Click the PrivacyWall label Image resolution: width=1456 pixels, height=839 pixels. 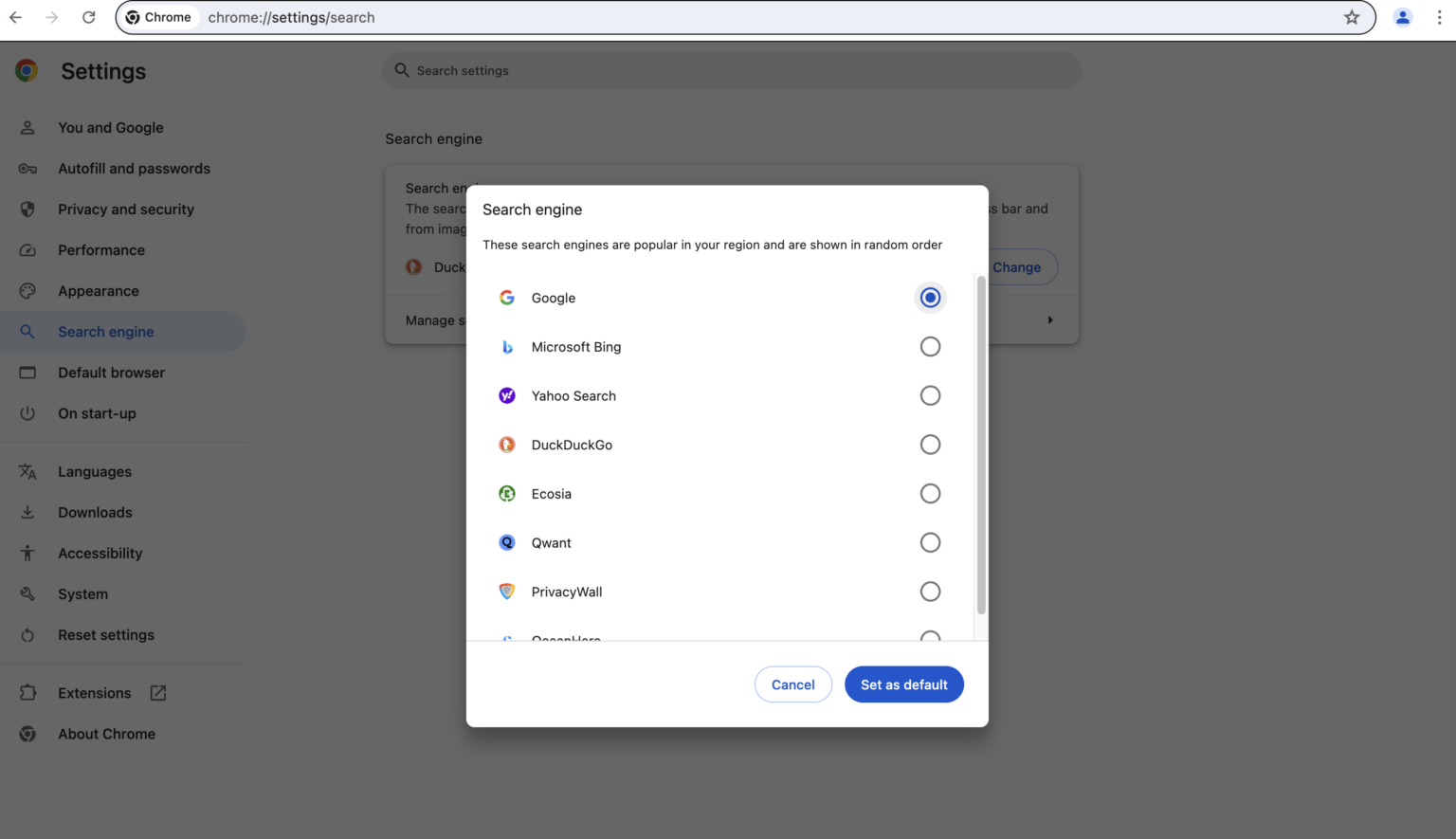(x=567, y=592)
